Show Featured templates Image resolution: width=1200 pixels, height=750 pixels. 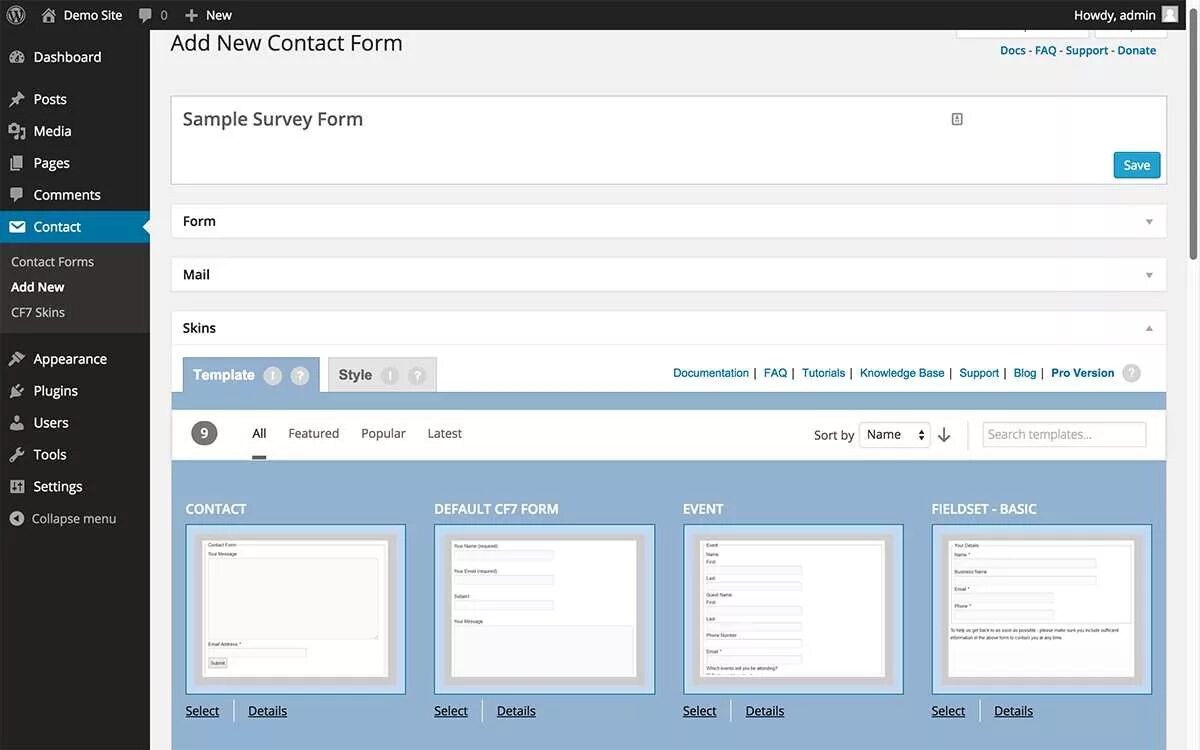point(314,433)
